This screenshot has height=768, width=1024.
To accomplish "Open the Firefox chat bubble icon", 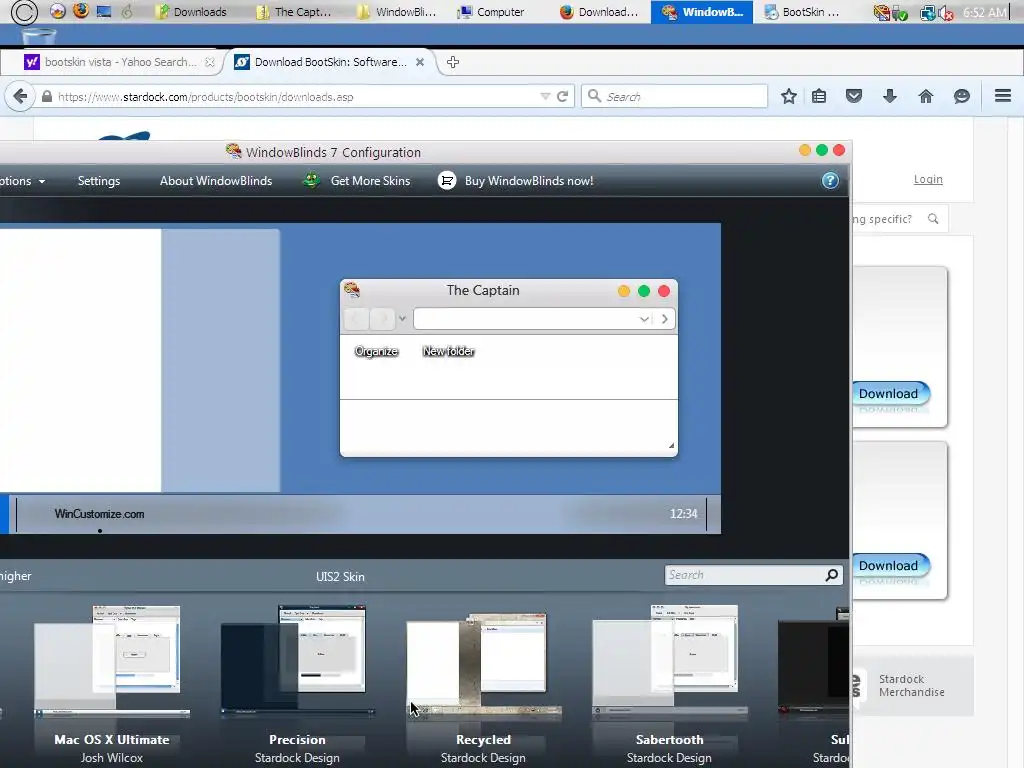I will pos(961,97).
